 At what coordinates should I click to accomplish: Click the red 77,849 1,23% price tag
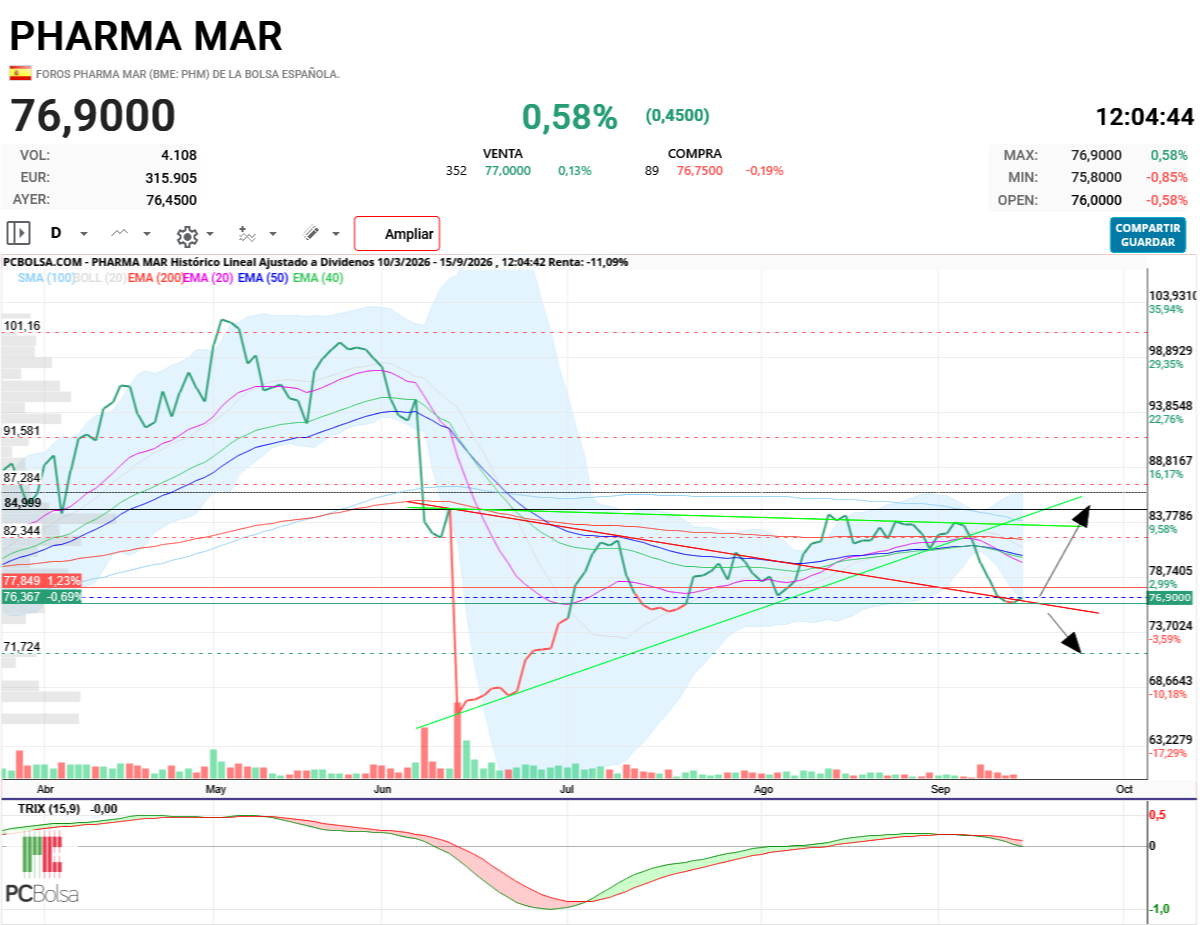tap(41, 580)
